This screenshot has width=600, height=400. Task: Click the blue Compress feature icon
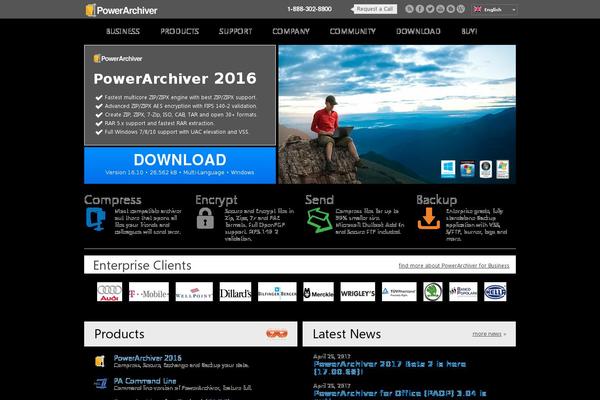[x=96, y=219]
